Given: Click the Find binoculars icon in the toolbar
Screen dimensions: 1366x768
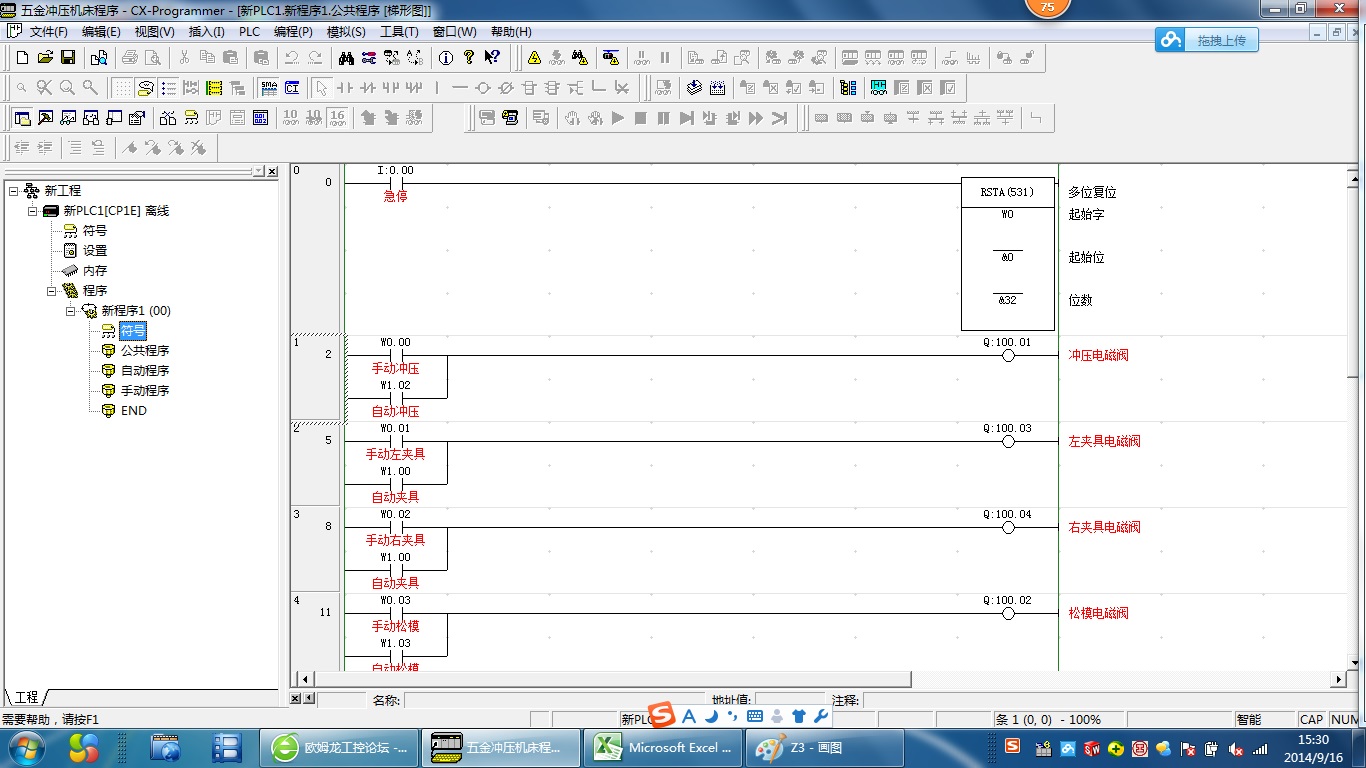Looking at the screenshot, I should [x=346, y=58].
